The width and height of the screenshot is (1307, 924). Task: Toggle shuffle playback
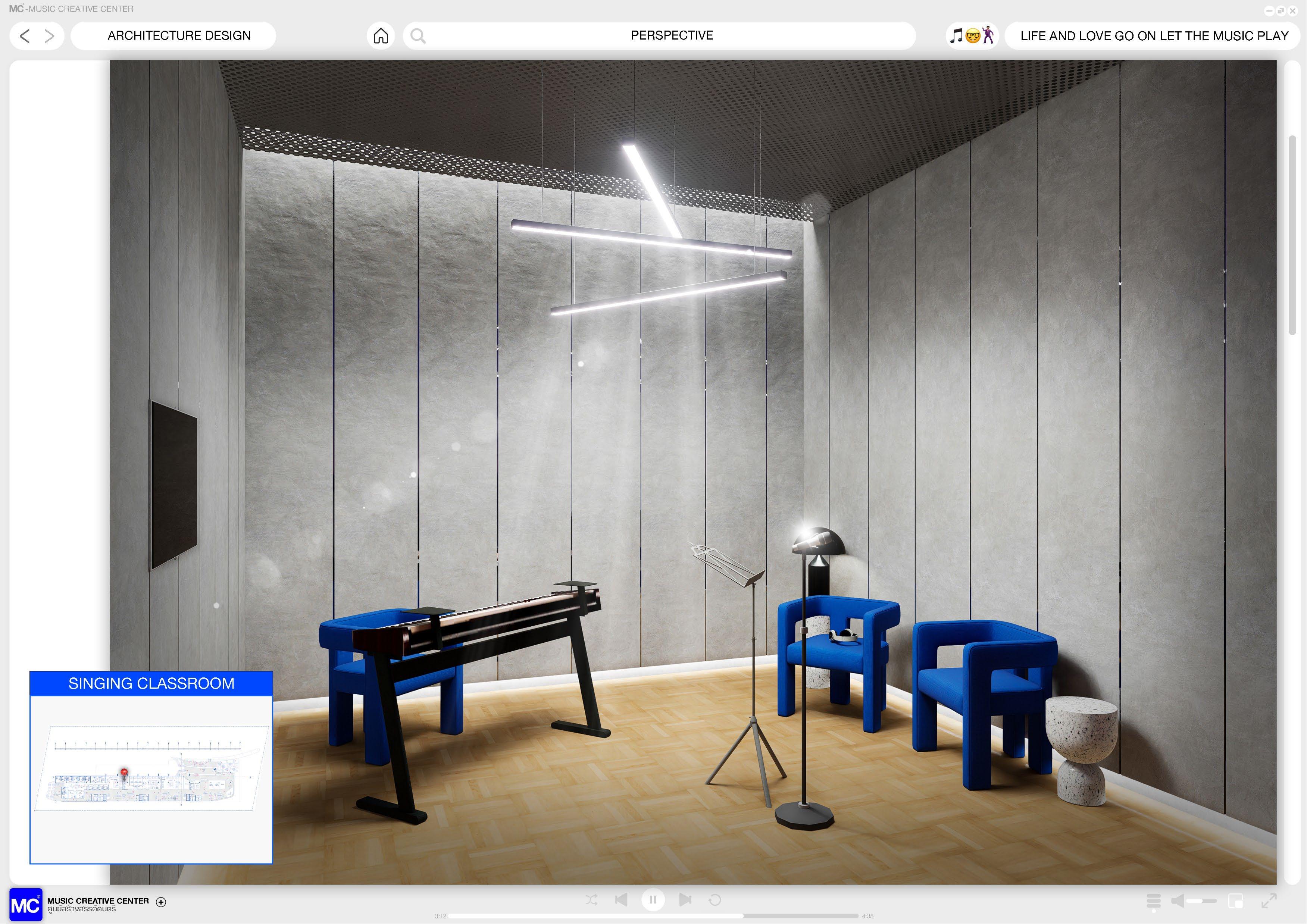click(x=591, y=899)
